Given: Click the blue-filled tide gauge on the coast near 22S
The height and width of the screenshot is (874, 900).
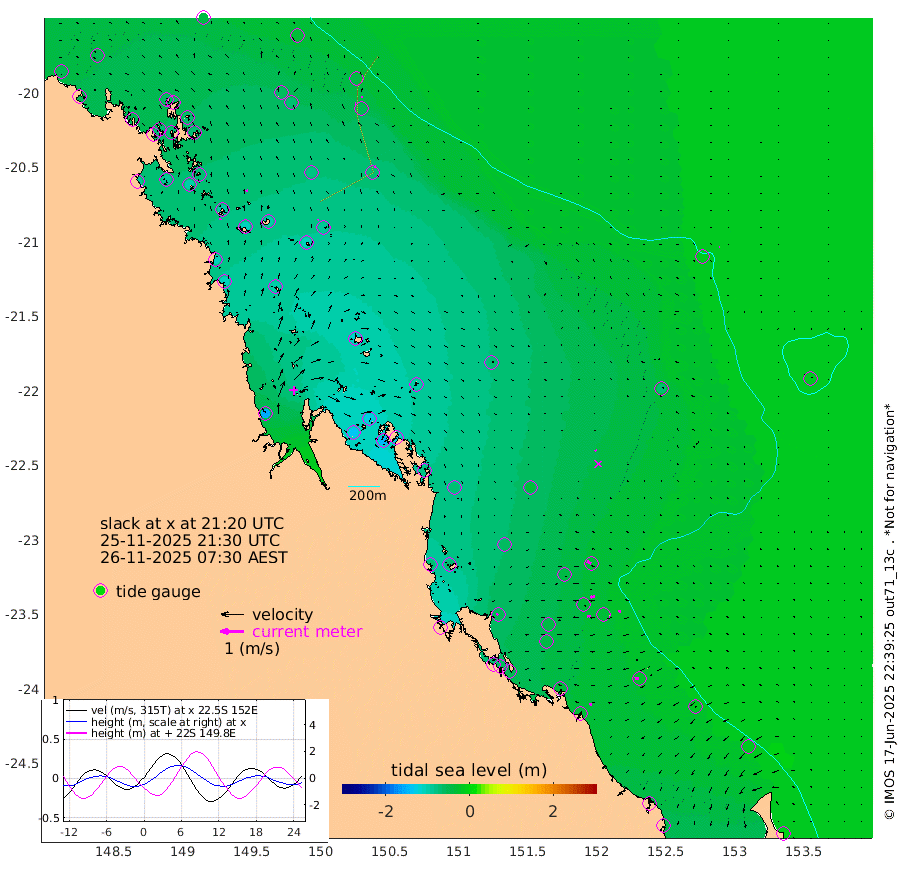Looking at the screenshot, I should [x=265, y=413].
